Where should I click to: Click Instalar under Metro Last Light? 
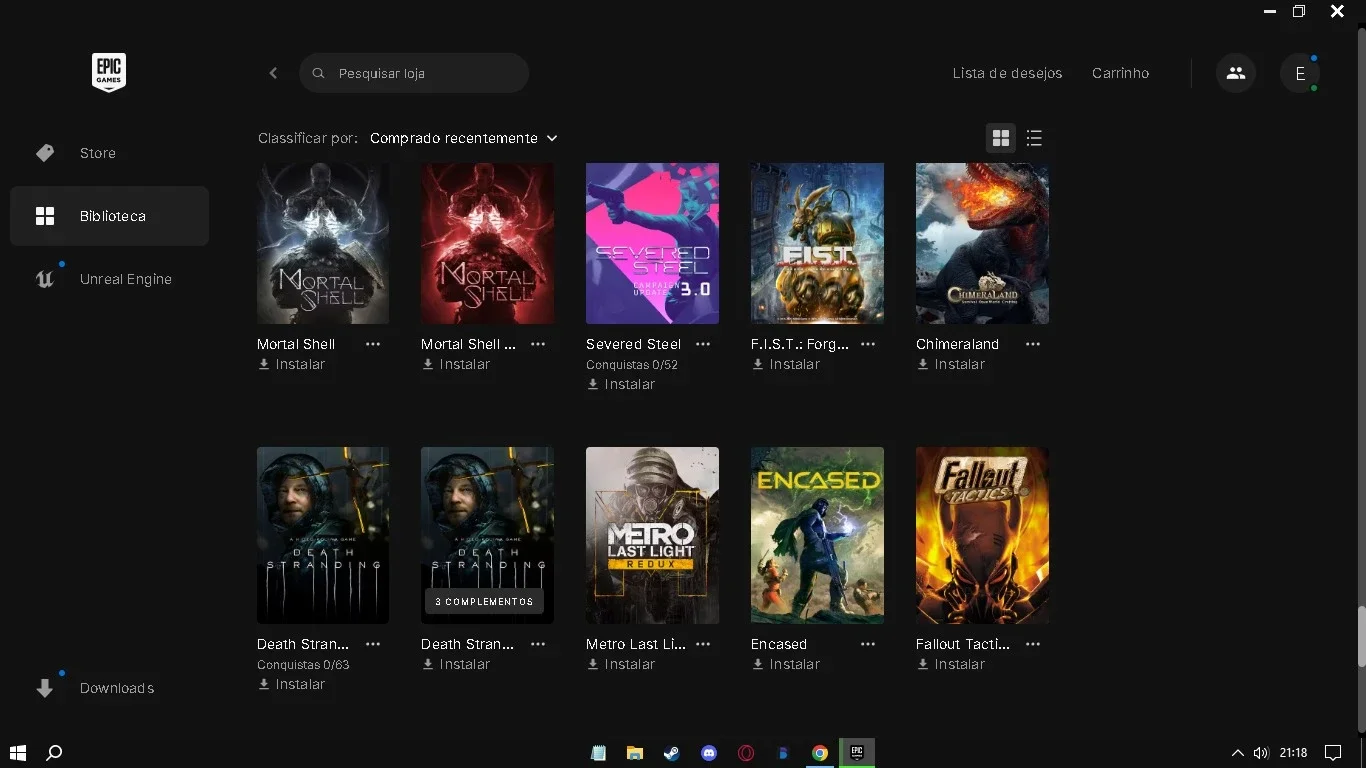[x=621, y=664]
